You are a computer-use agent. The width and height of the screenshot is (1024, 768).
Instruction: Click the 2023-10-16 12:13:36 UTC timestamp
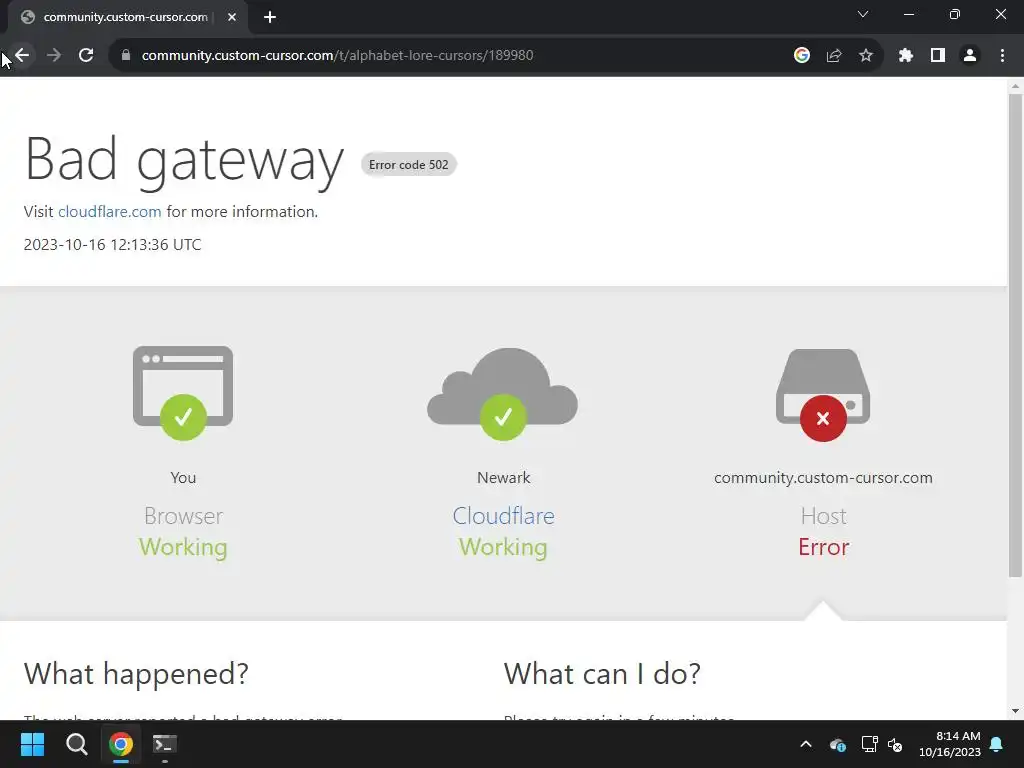[x=112, y=245]
